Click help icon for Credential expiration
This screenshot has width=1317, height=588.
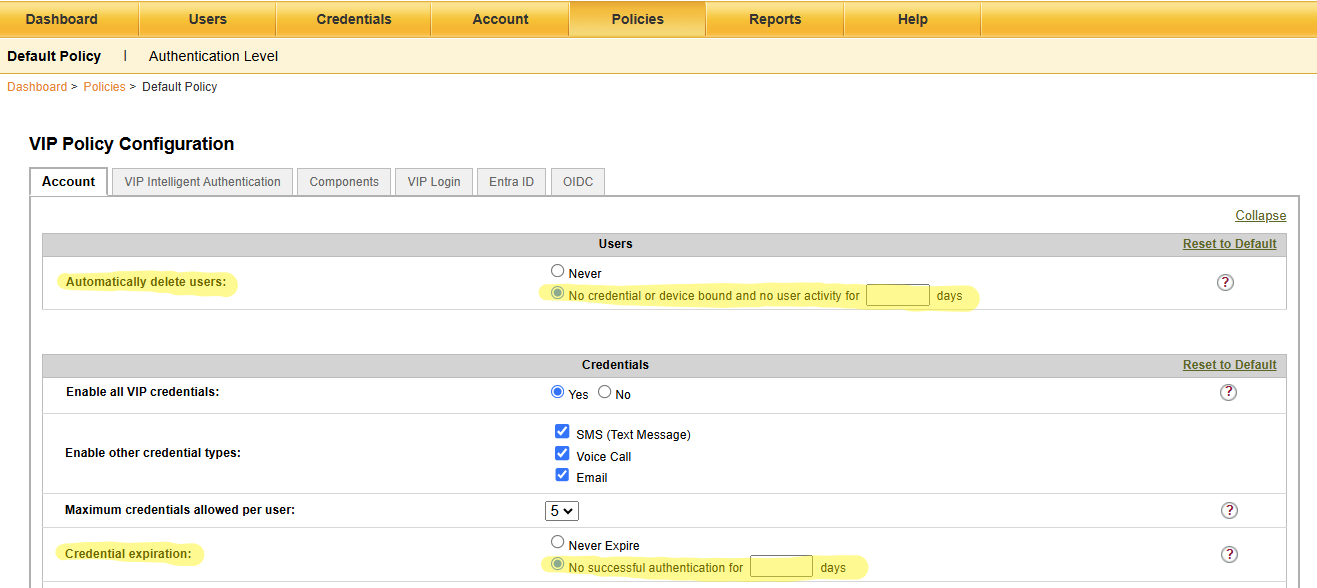pos(1229,554)
